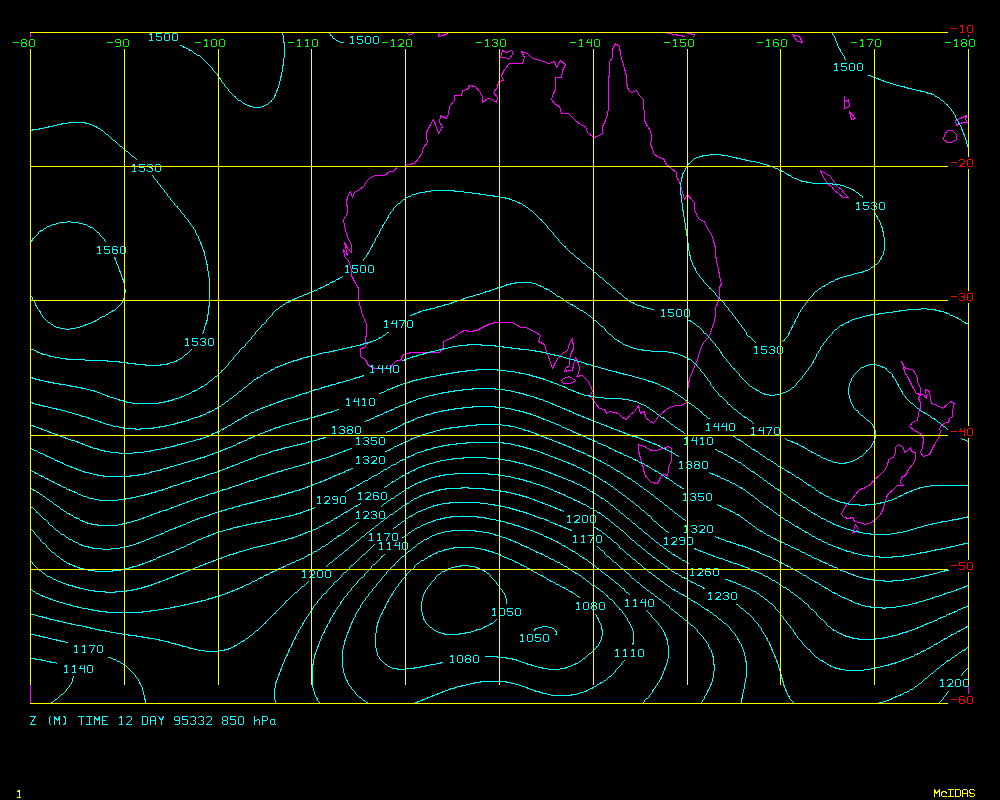Click the -20 latitude axis label
The width and height of the screenshot is (1000, 800).
pyautogui.click(x=960, y=164)
